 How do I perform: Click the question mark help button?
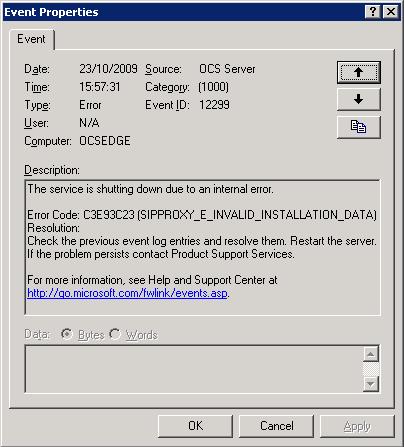pos(373,12)
